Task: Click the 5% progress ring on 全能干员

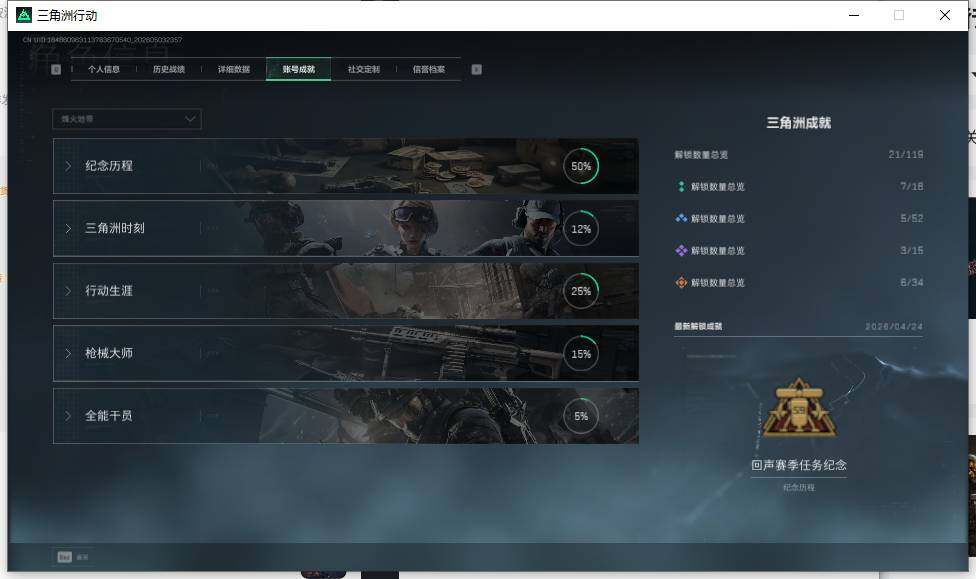Action: [x=581, y=416]
